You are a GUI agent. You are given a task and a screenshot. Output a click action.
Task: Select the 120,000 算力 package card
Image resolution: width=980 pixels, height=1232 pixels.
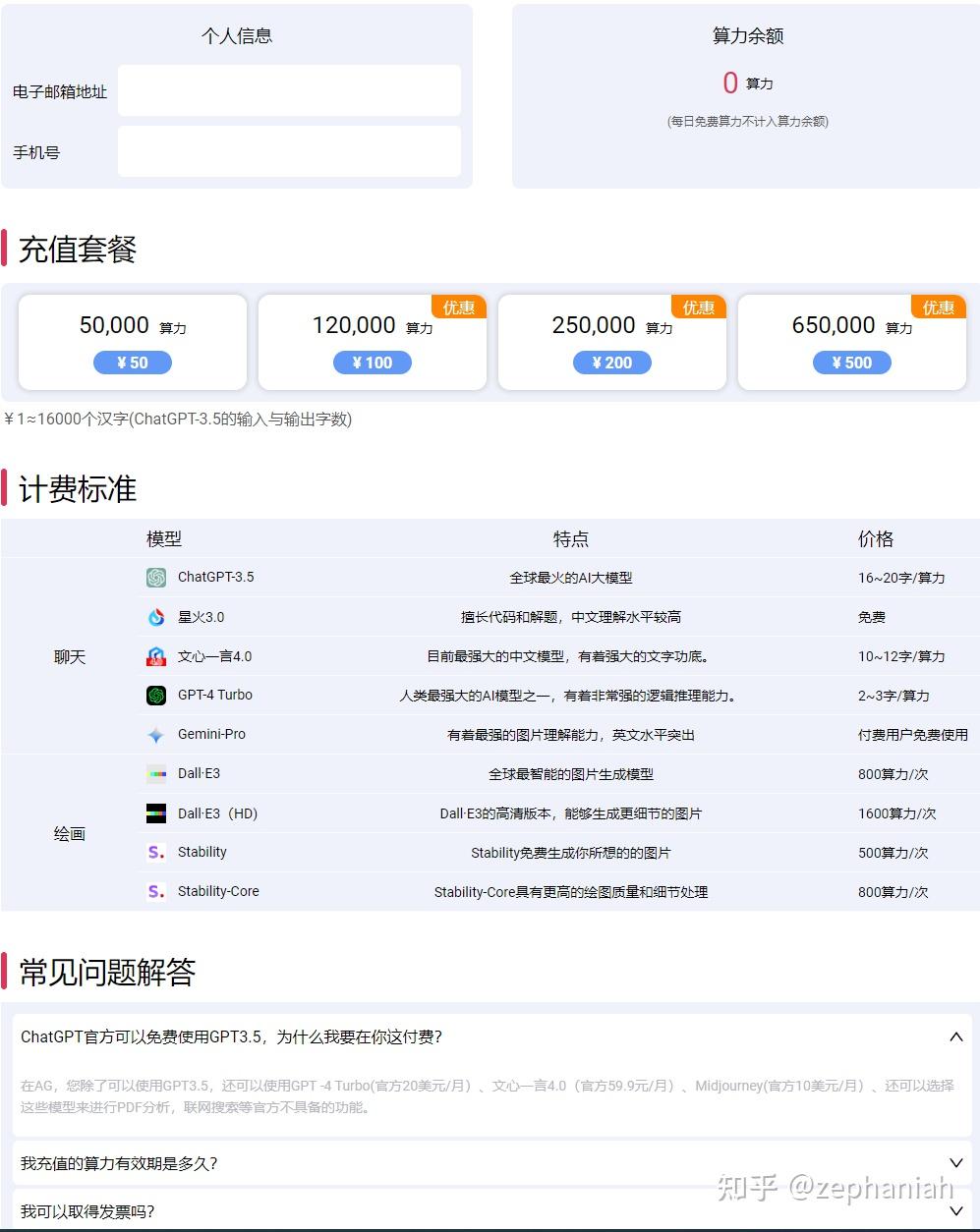(373, 342)
